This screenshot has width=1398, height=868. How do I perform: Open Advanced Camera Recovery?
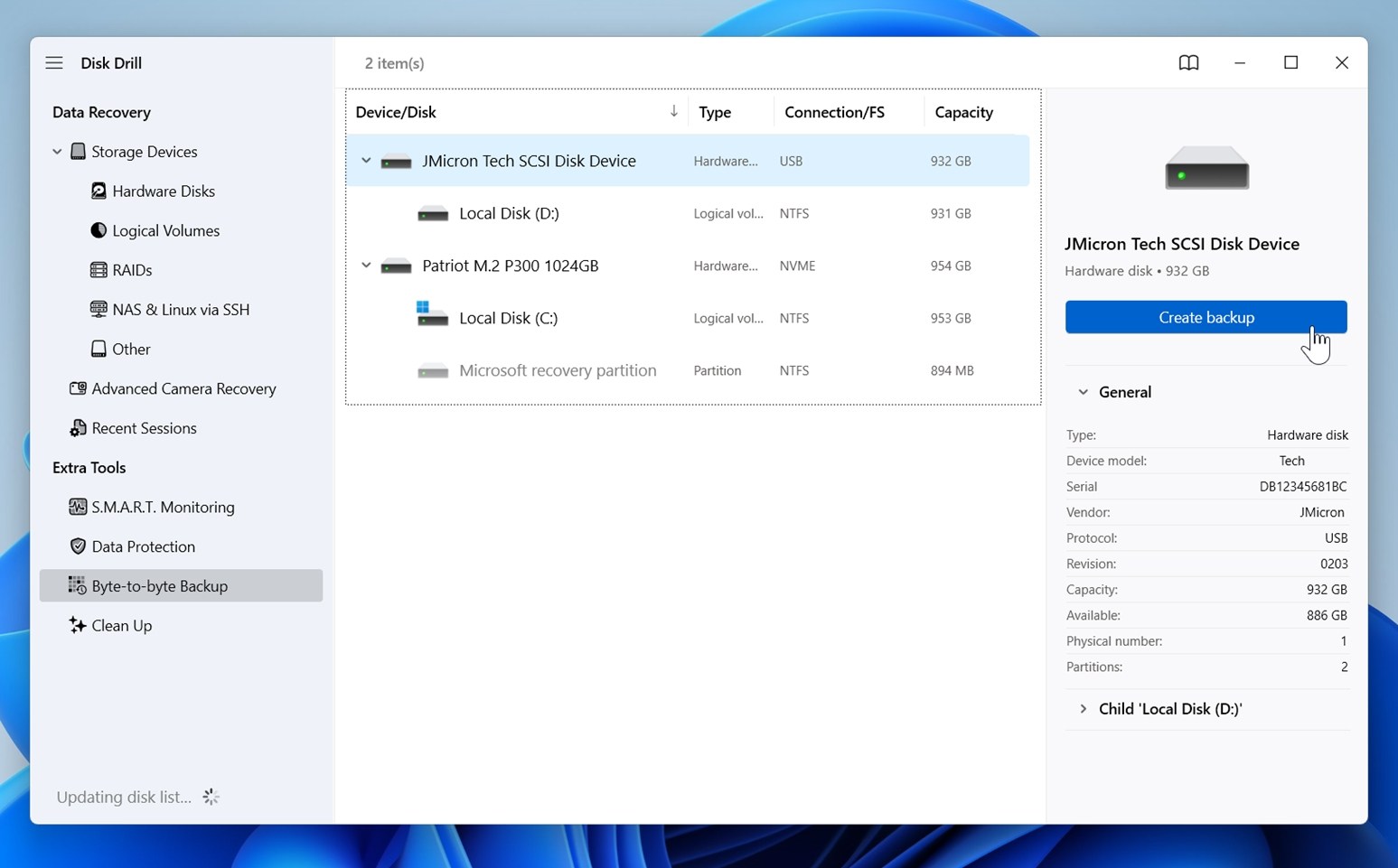coord(183,389)
